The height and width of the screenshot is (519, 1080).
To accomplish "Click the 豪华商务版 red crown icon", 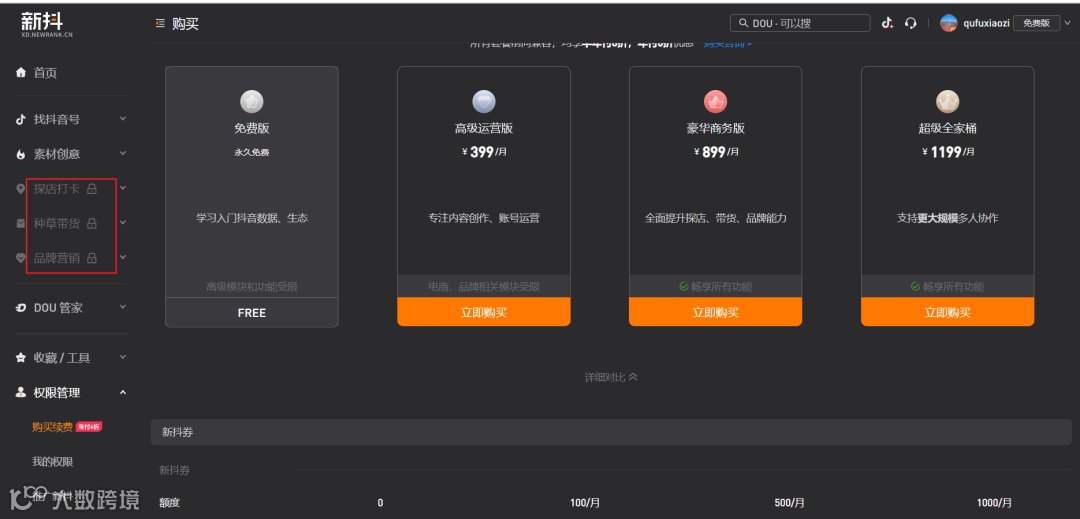I will (x=715, y=102).
